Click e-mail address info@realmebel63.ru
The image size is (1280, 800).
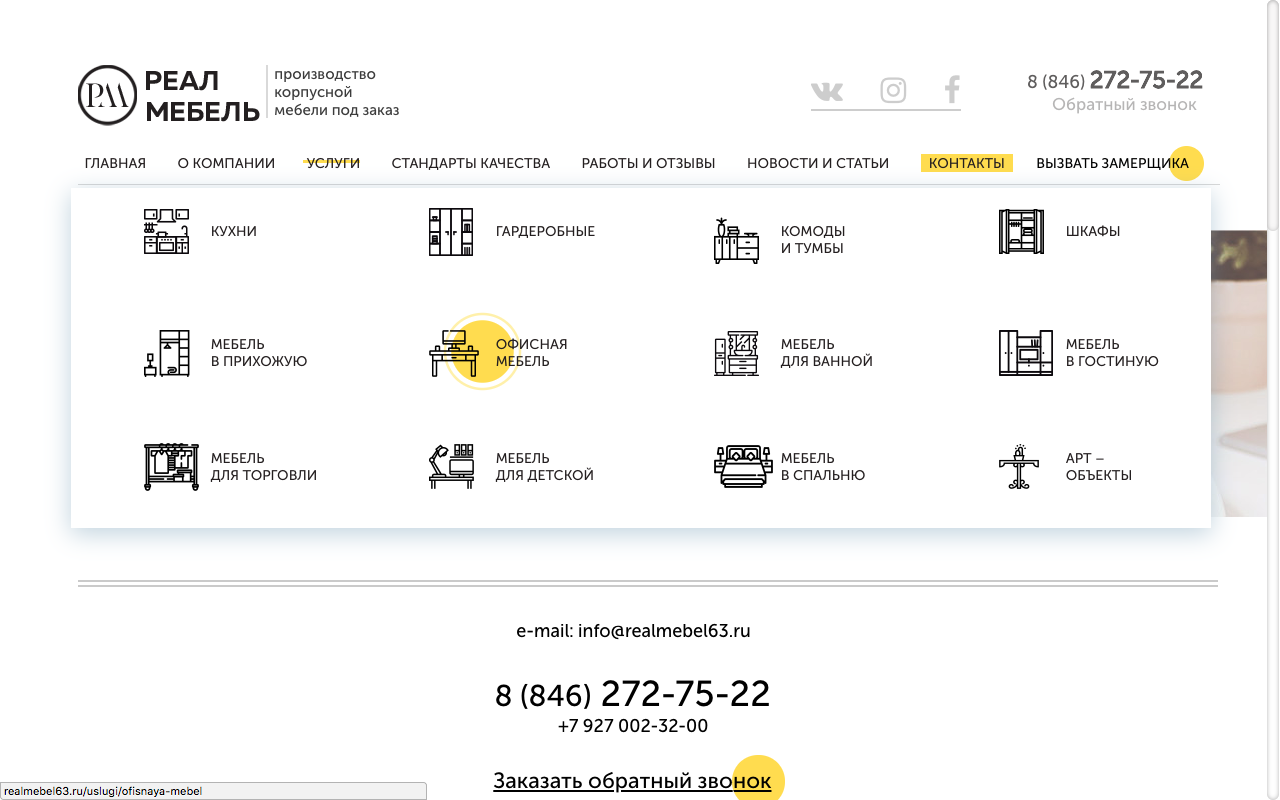[x=664, y=631]
